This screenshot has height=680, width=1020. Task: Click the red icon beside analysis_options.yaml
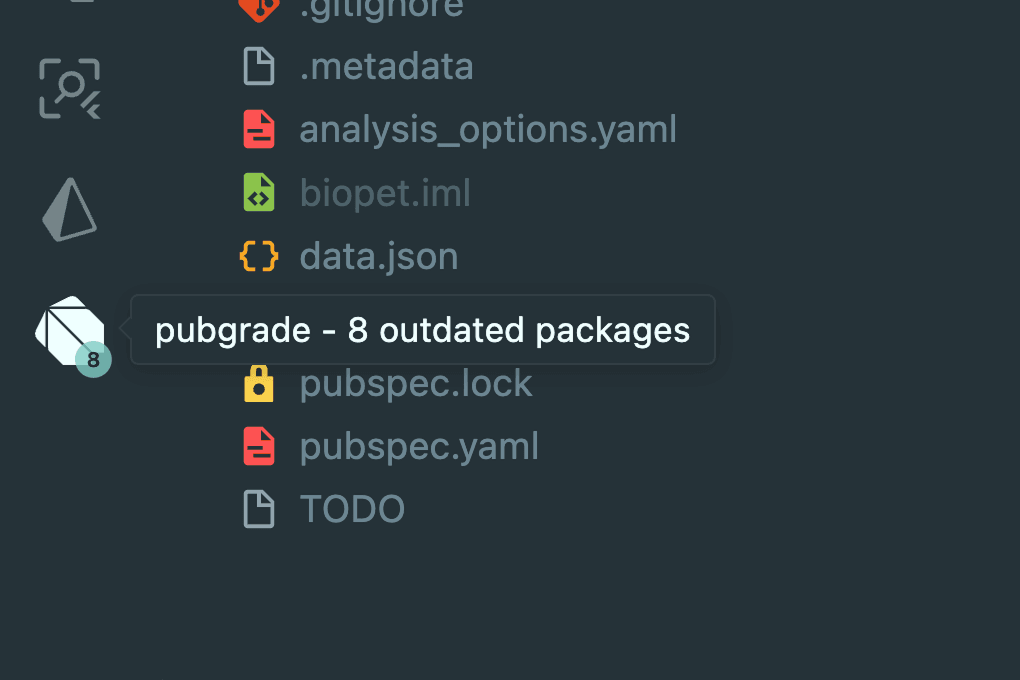point(259,130)
